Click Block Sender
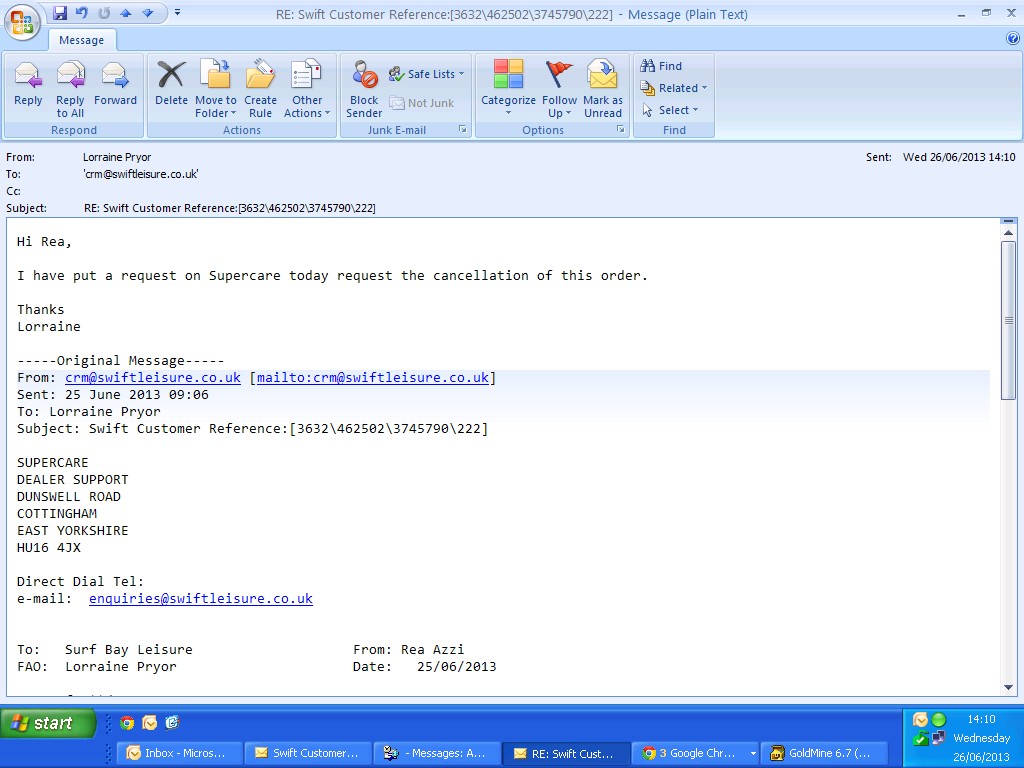The image size is (1024, 768). click(x=364, y=89)
